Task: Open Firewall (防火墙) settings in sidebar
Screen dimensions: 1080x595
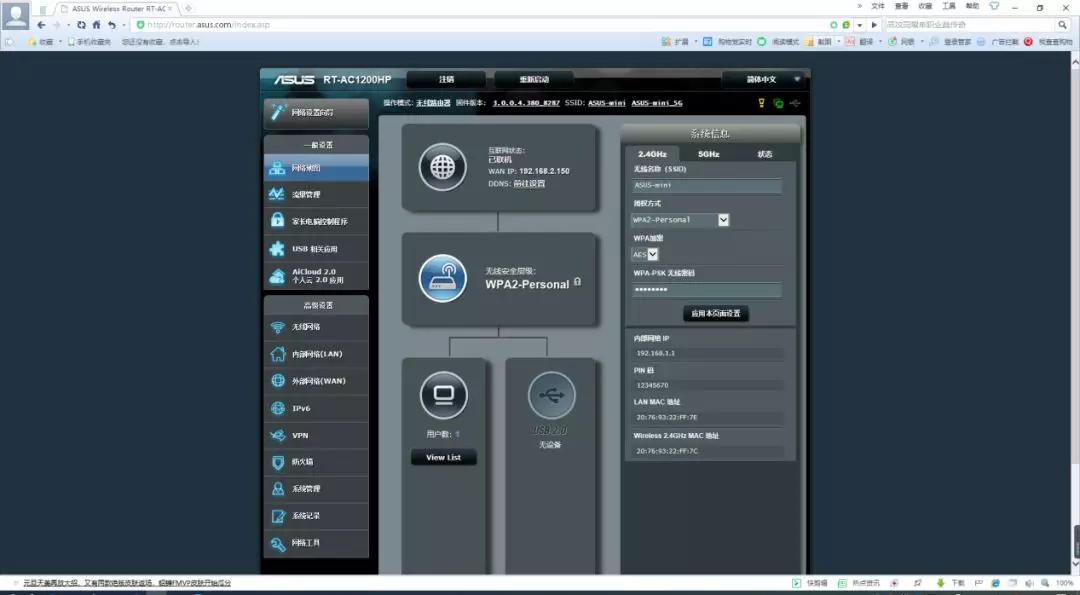Action: [x=316, y=462]
